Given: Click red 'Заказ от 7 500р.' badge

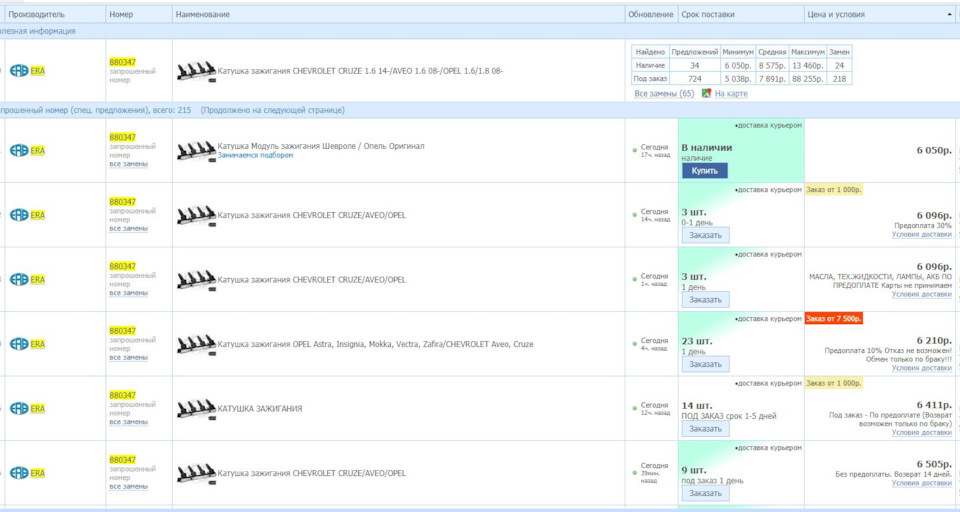Looking at the screenshot, I should (x=834, y=319).
